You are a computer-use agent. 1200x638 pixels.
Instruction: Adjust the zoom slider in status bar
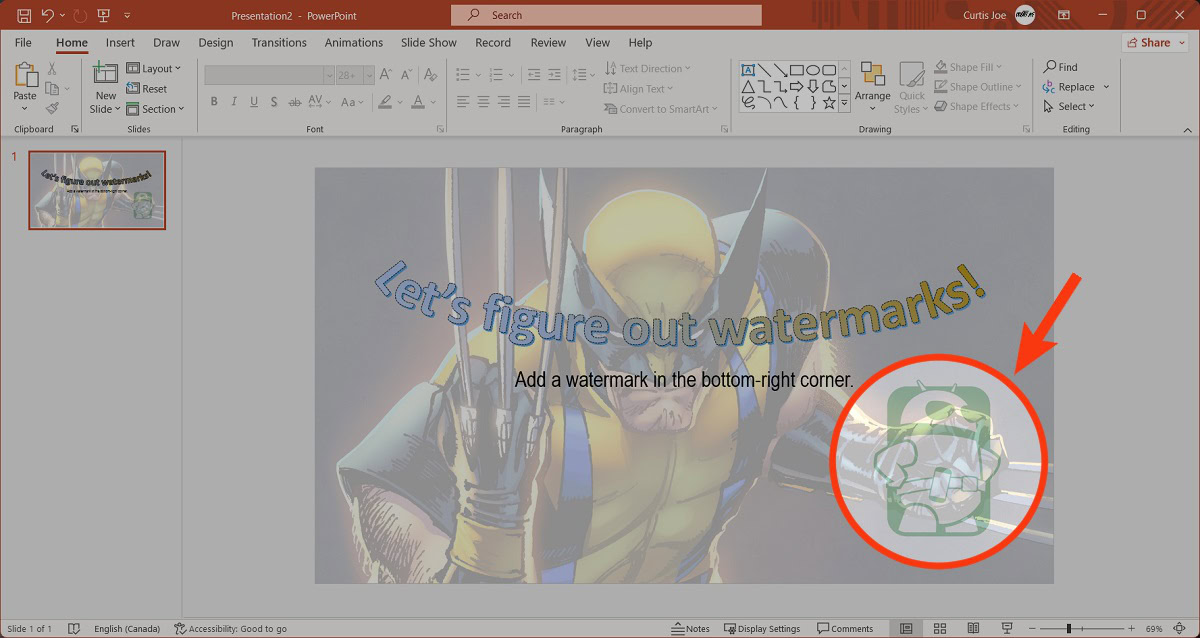pos(1069,628)
